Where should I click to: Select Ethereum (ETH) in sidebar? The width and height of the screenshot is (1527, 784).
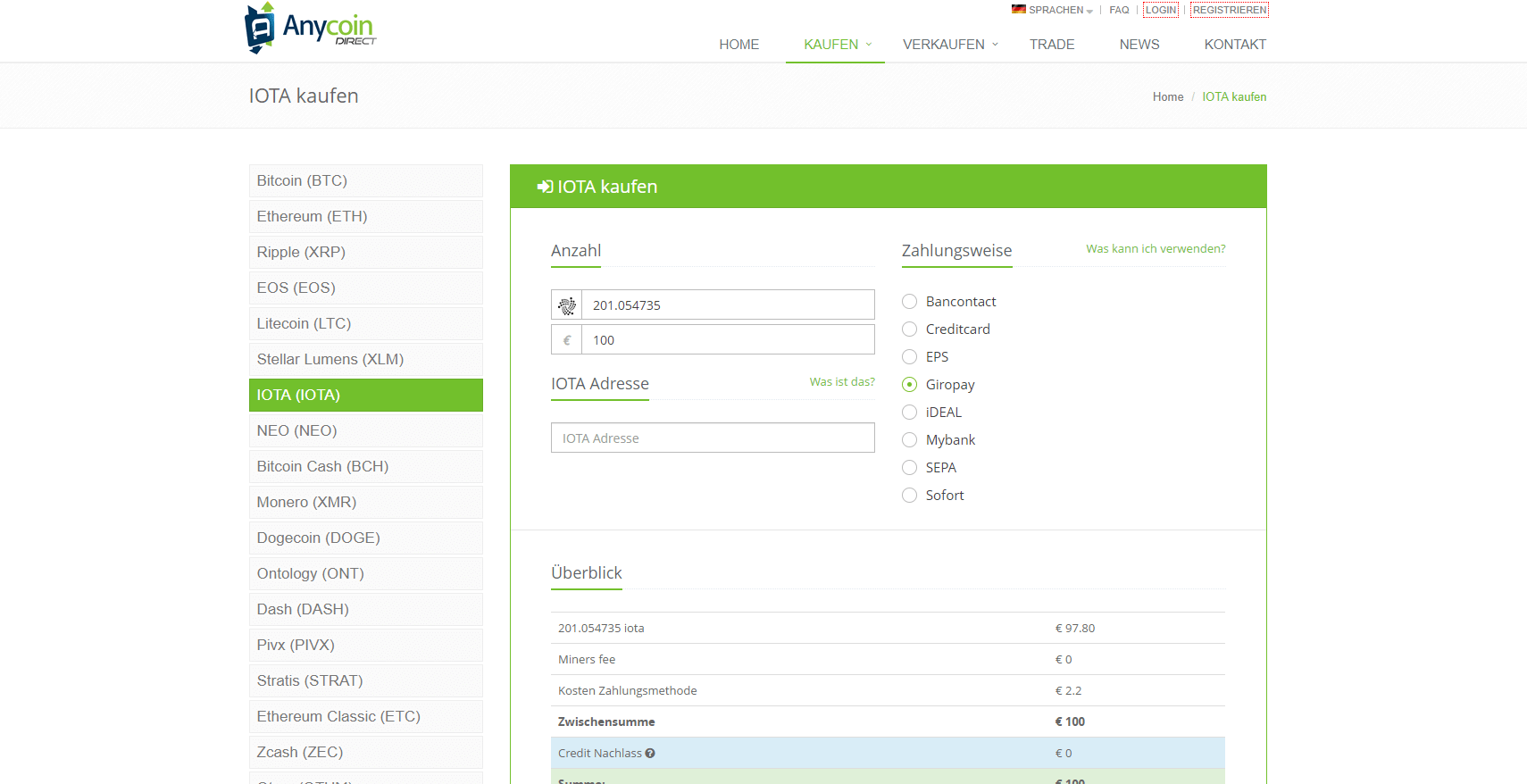[x=366, y=216]
